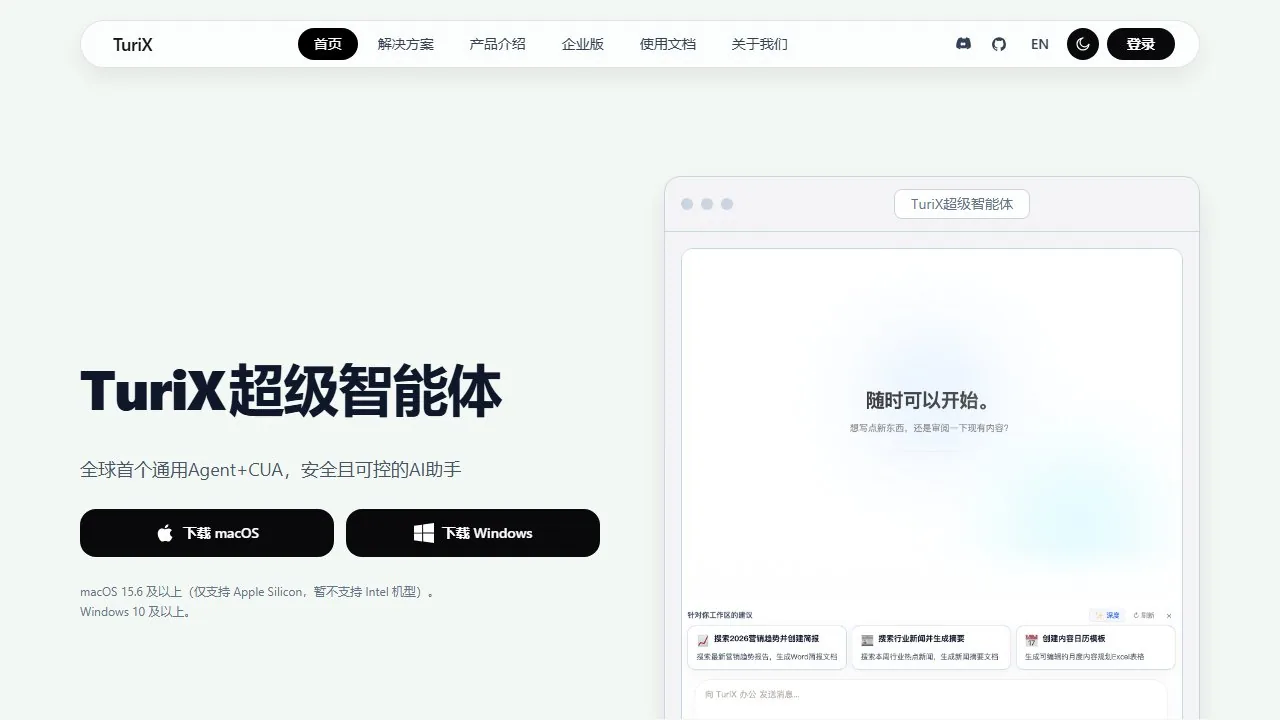This screenshot has width=1280, height=720.
Task: Open the 解决方案 menu item
Action: point(406,44)
